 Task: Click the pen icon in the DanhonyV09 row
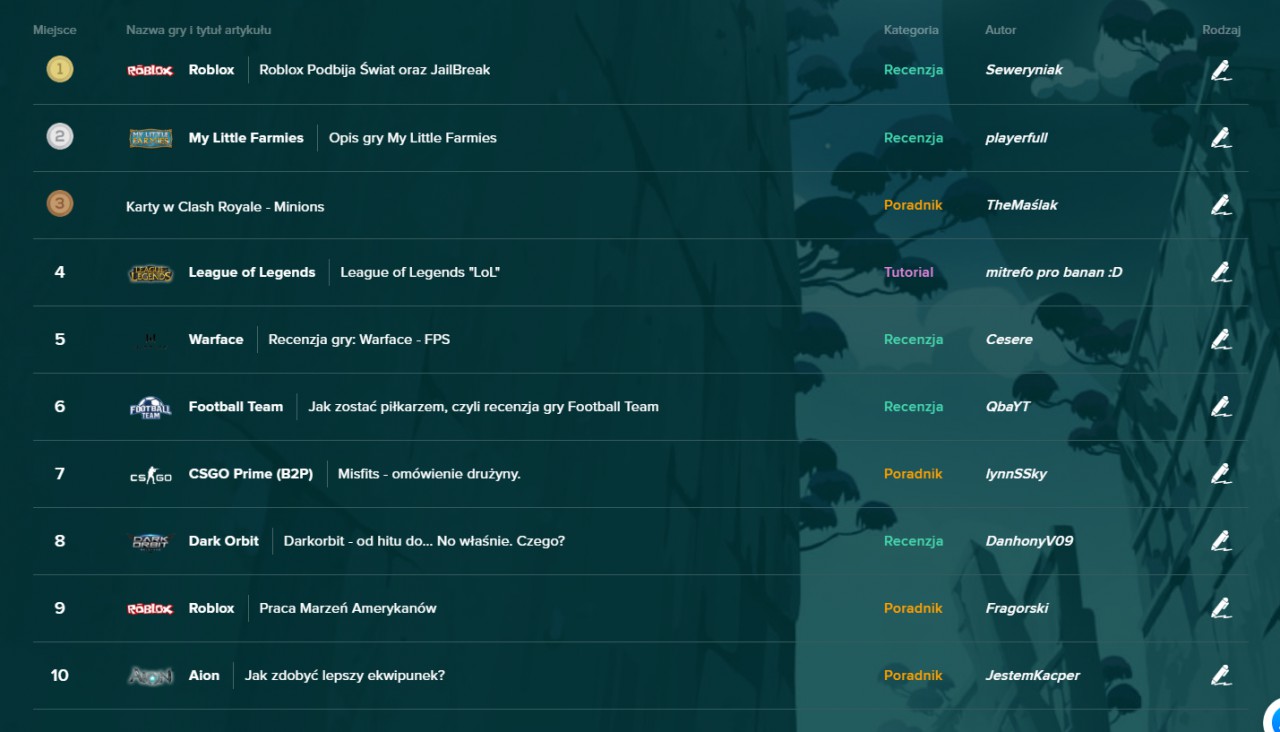tap(1220, 541)
